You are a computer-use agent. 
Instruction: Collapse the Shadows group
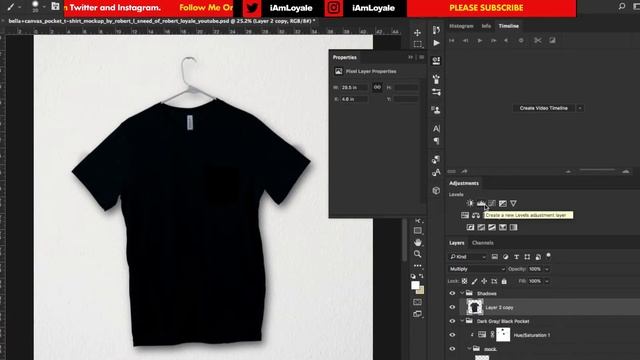(462, 293)
